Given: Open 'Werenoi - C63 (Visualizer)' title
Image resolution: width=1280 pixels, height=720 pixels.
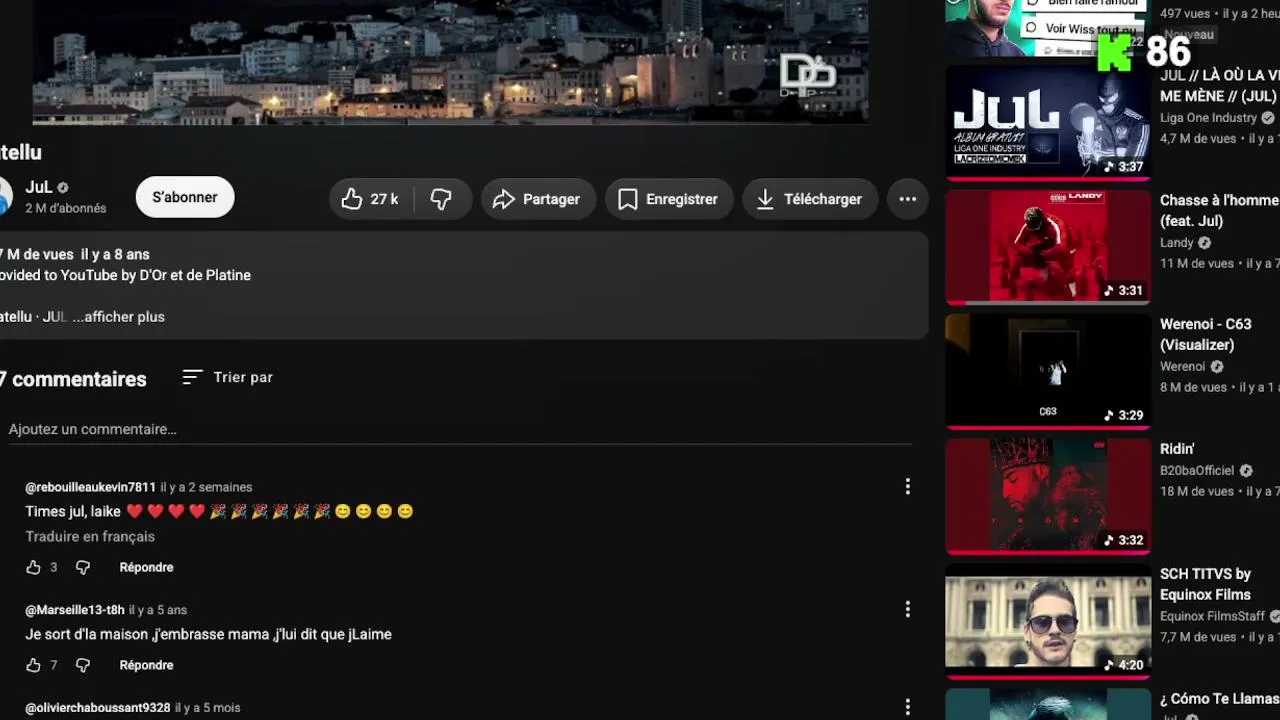Looking at the screenshot, I should pos(1206,334).
